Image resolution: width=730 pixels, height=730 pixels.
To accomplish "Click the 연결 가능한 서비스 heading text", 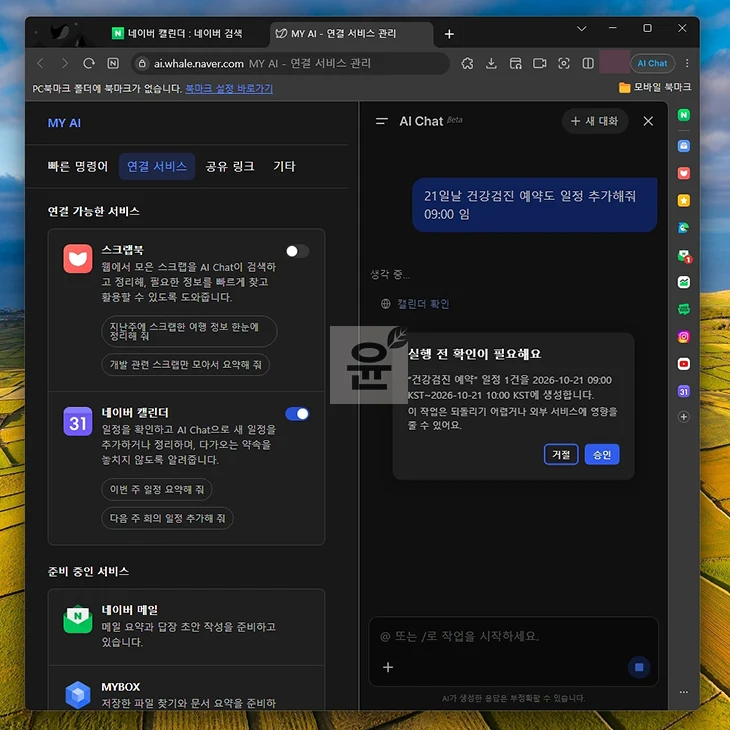I will coord(93,211).
